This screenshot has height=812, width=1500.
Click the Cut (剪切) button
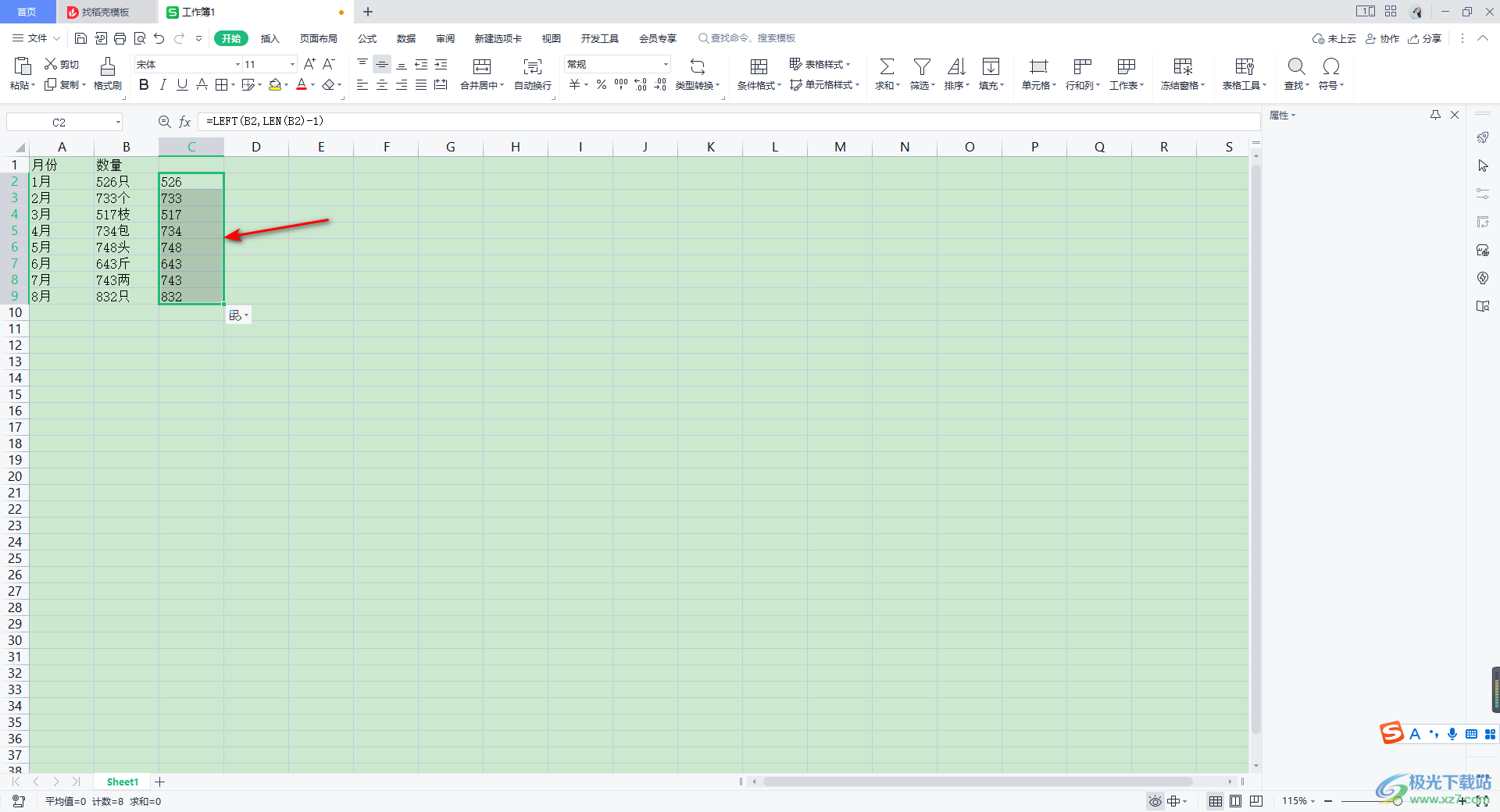[x=62, y=64]
